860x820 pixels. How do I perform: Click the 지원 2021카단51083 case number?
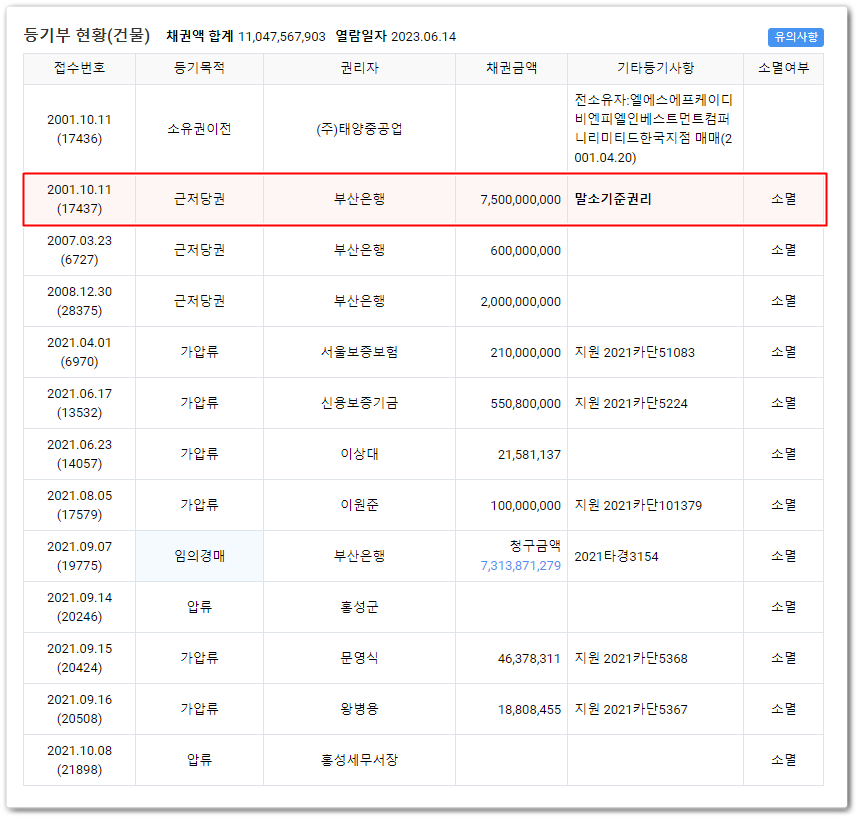coord(635,352)
